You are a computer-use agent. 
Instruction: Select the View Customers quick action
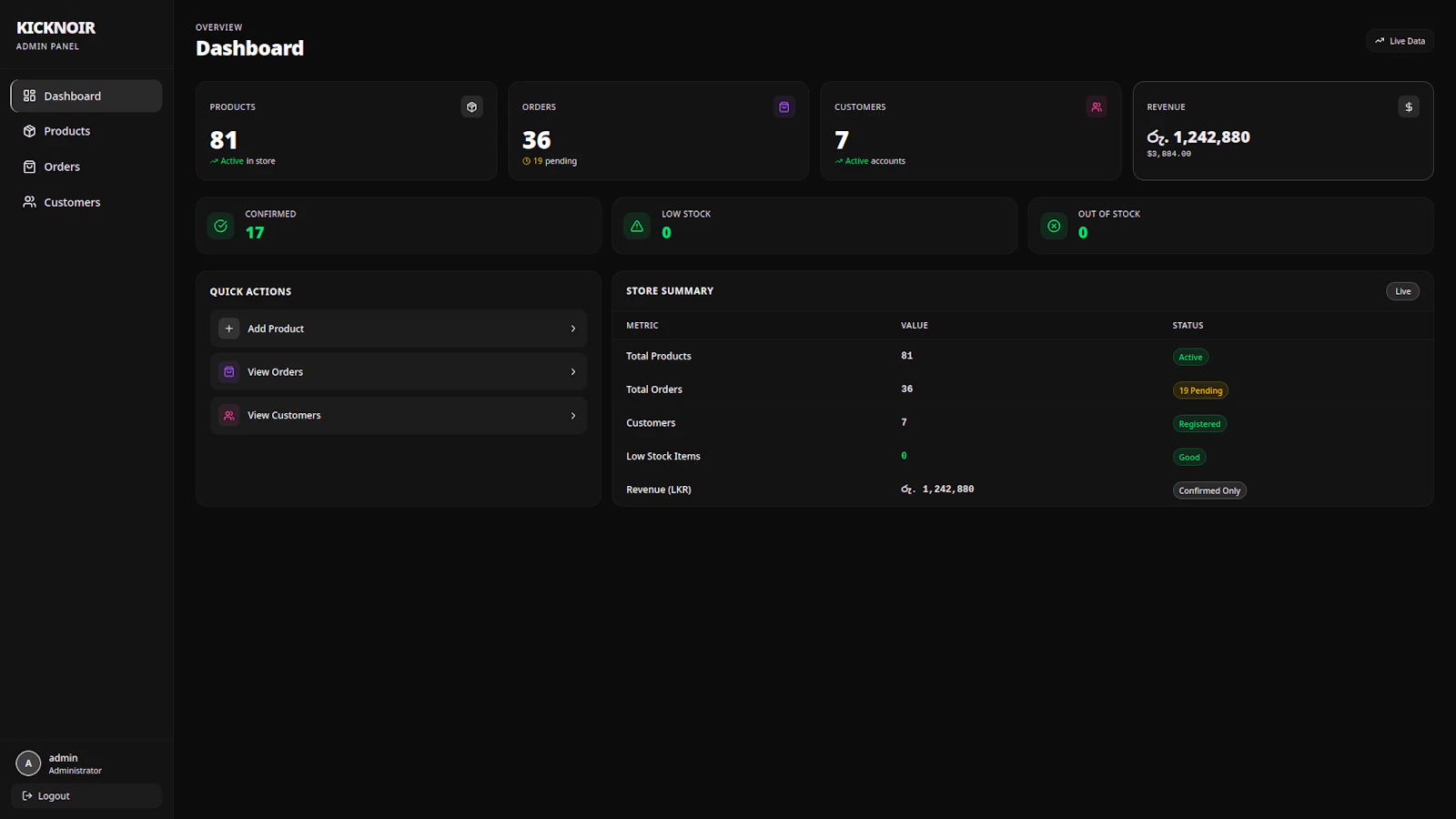[x=399, y=416]
